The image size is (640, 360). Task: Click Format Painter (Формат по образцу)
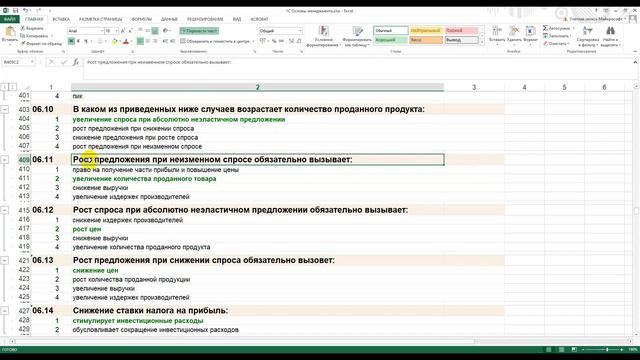(41, 43)
